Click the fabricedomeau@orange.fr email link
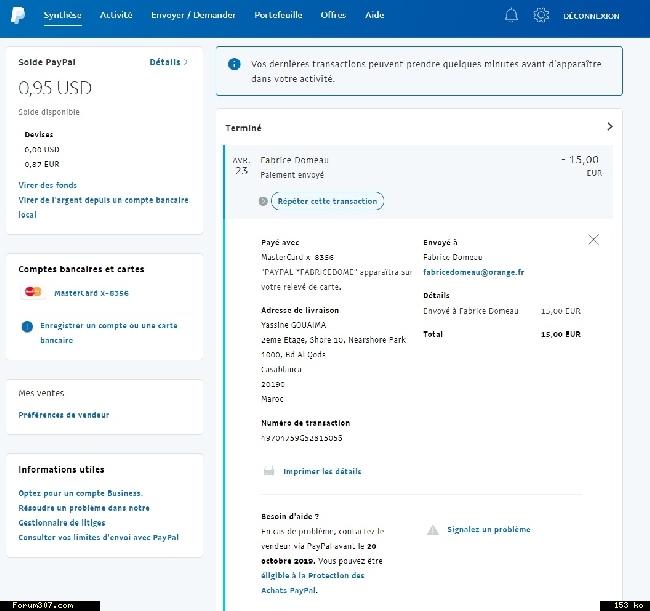Image resolution: width=650 pixels, height=611 pixels. click(x=473, y=272)
